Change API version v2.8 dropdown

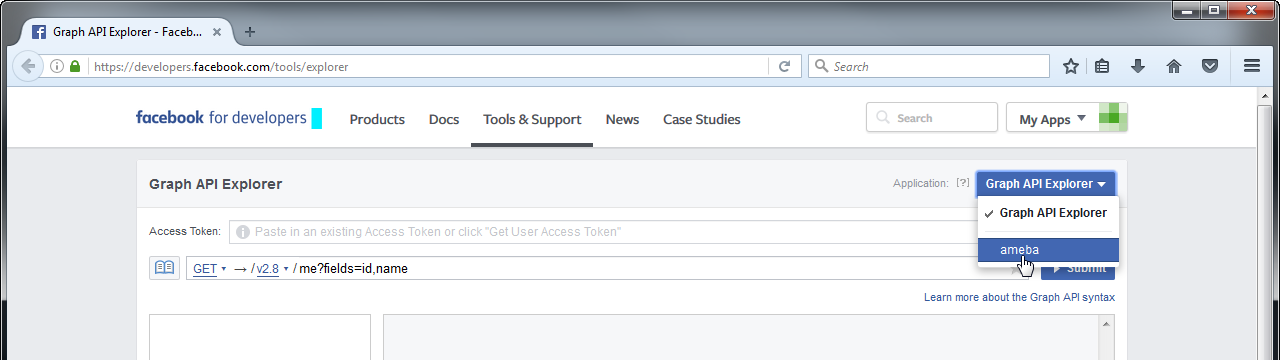273,268
